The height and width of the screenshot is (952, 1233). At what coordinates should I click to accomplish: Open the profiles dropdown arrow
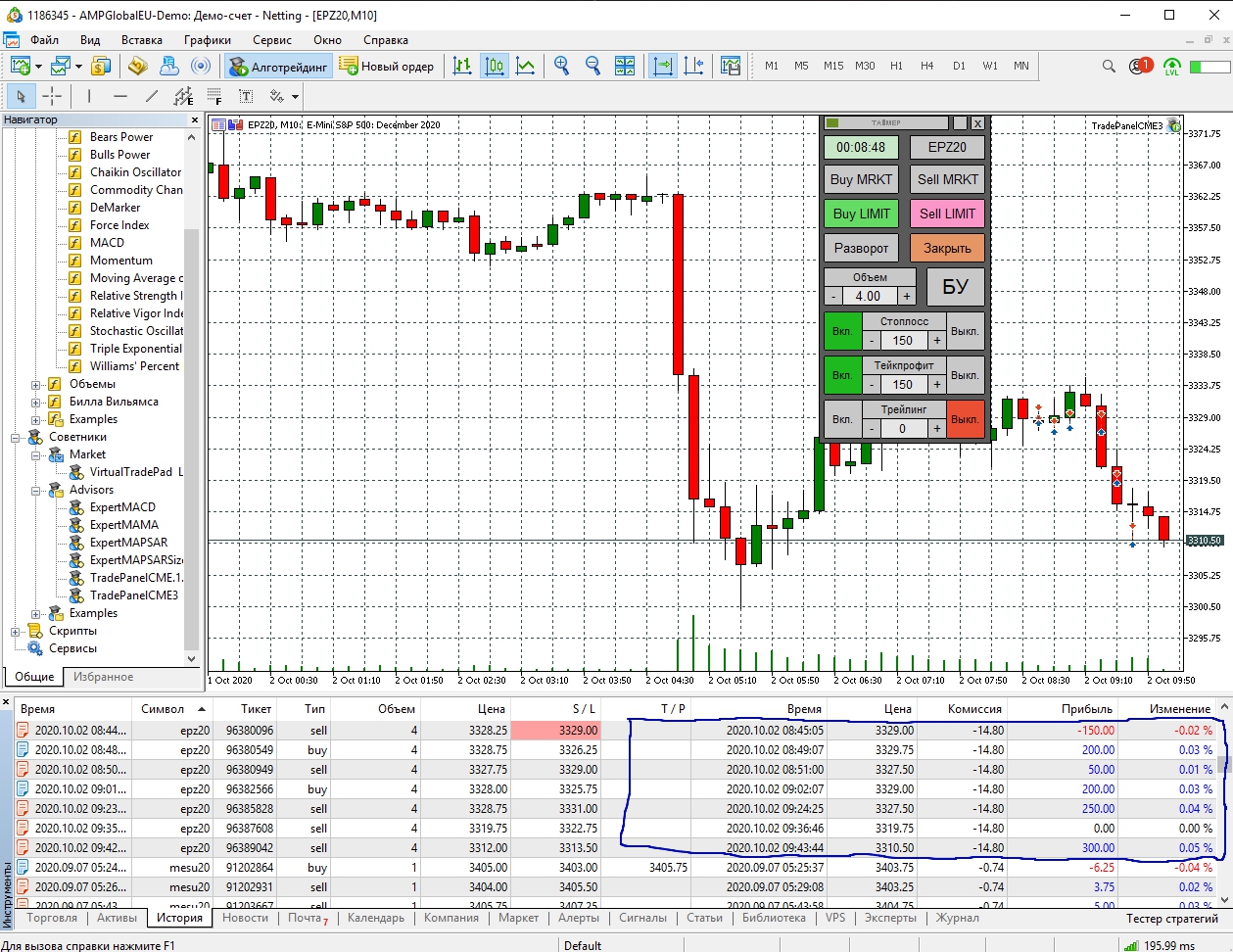(x=78, y=67)
